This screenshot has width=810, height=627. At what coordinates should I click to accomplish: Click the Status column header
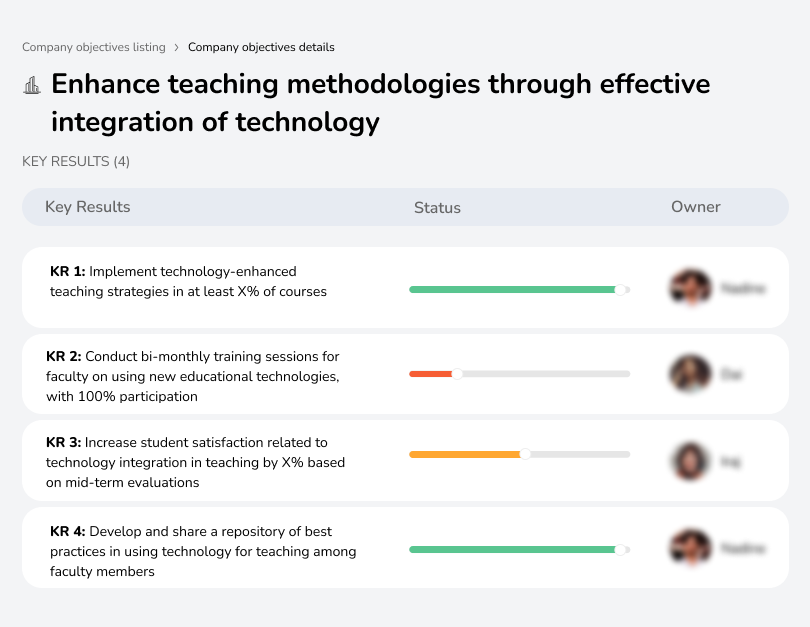[437, 208]
